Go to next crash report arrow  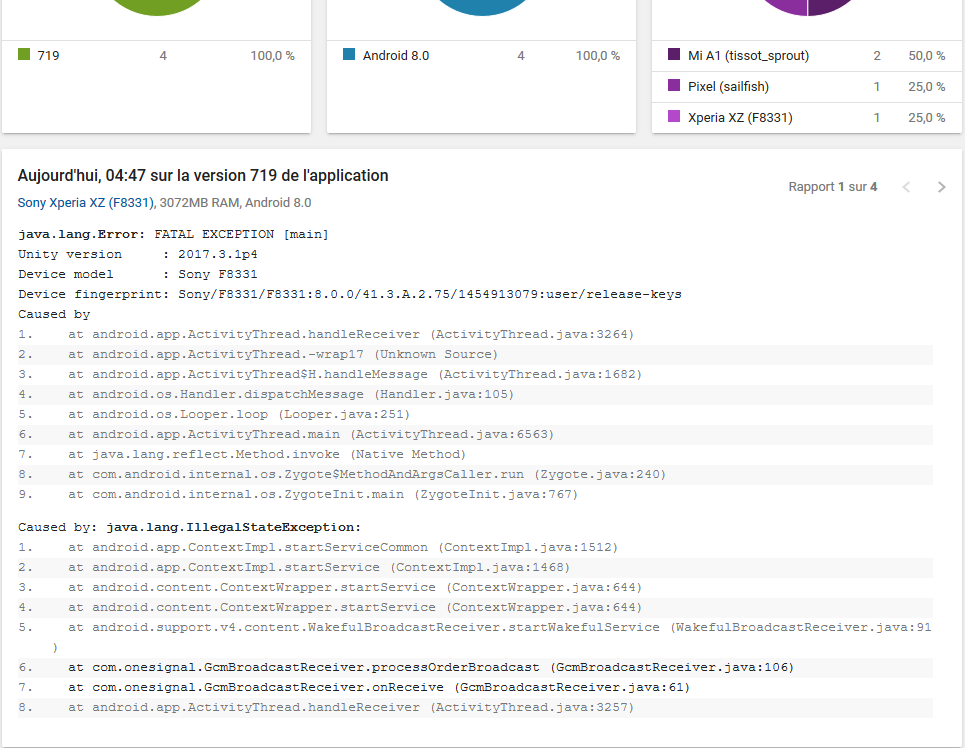[x=941, y=187]
